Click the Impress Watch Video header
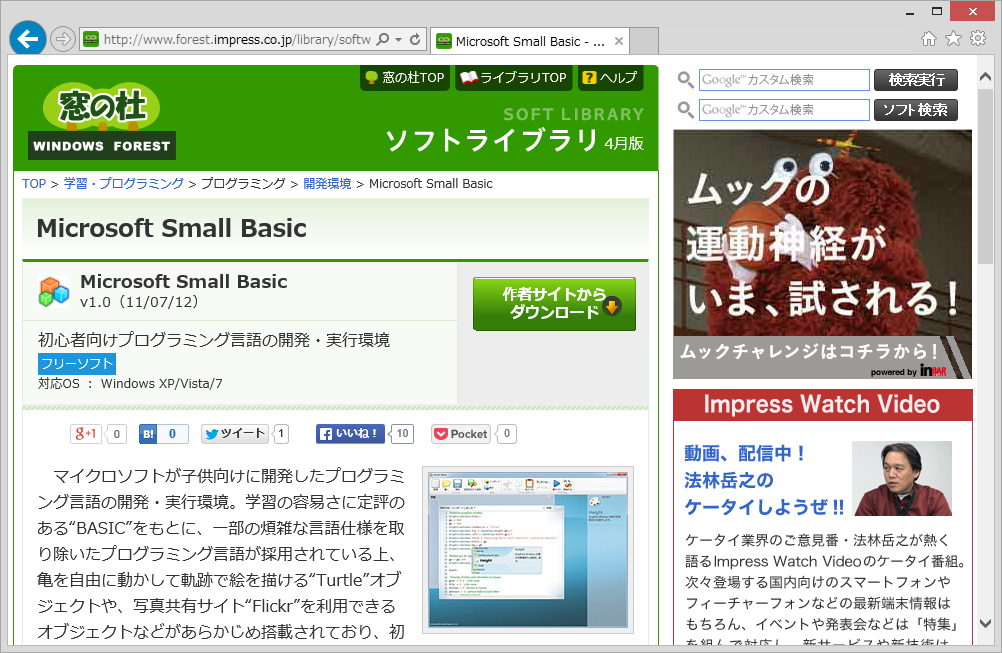Screen dimensions: 1002x653 click(822, 404)
